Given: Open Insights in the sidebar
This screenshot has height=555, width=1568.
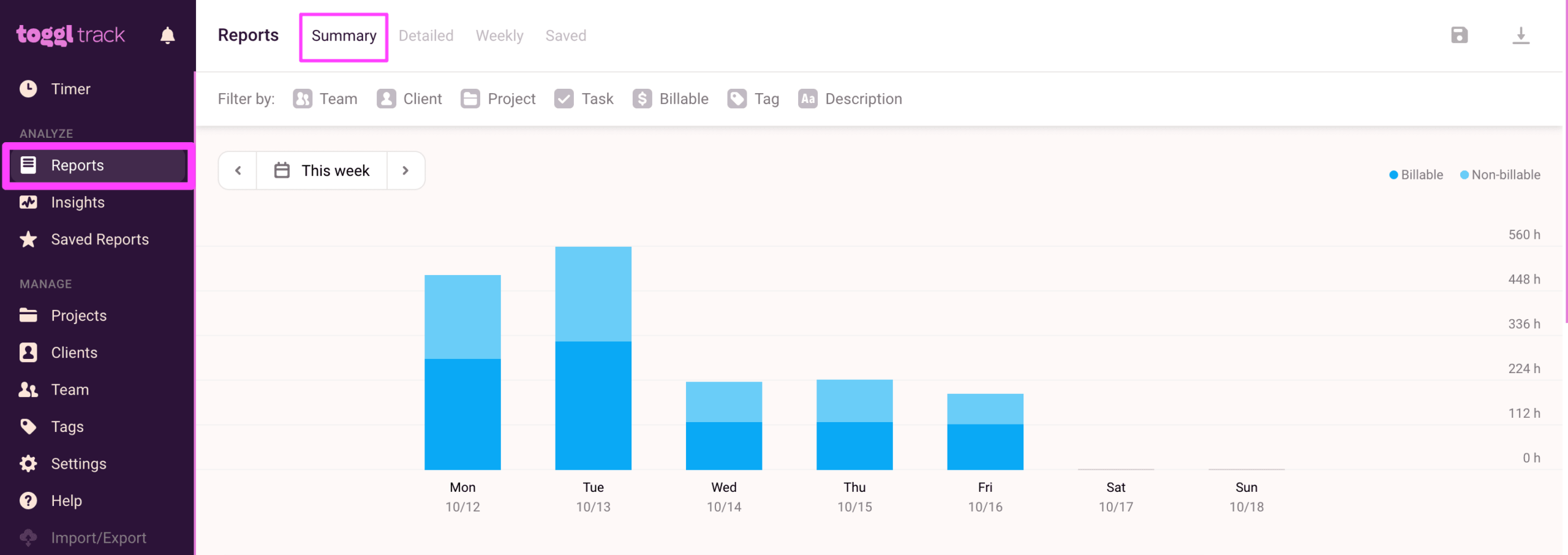Looking at the screenshot, I should 77,202.
